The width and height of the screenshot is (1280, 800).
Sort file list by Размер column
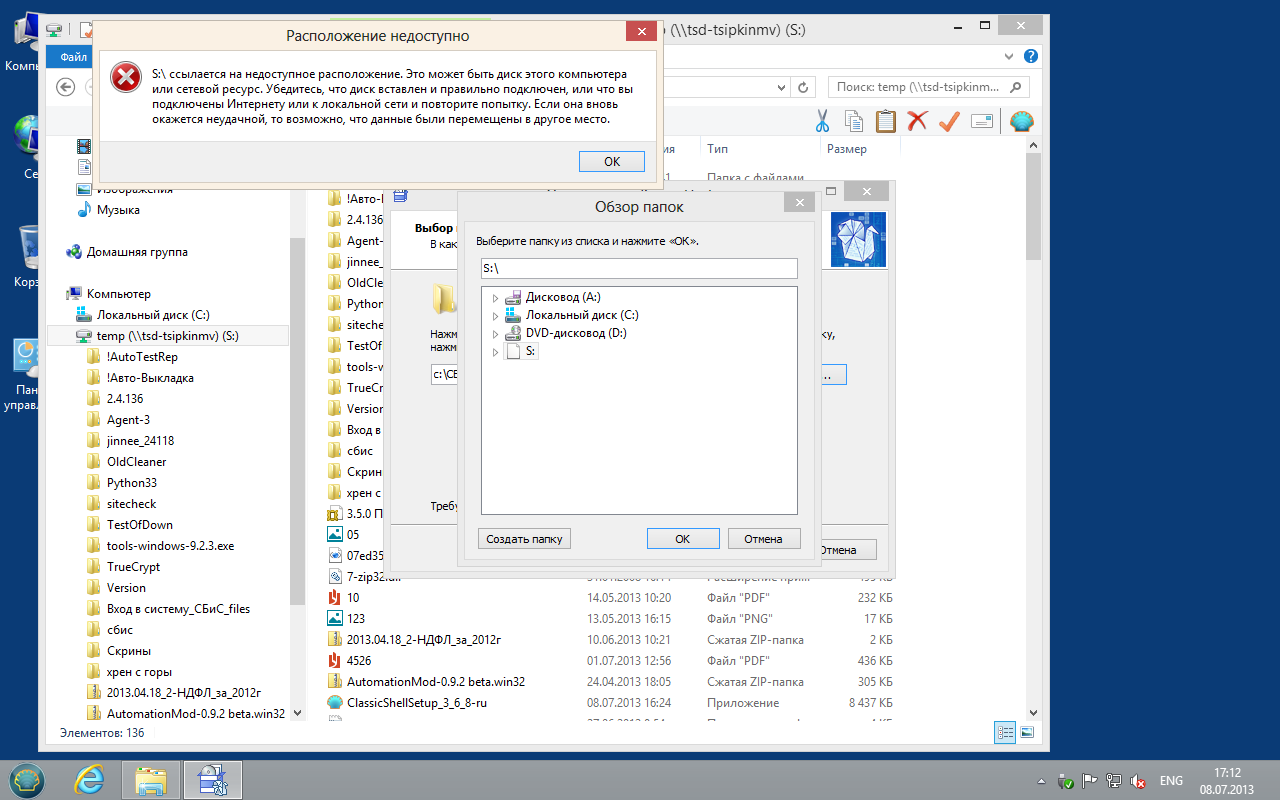[847, 149]
